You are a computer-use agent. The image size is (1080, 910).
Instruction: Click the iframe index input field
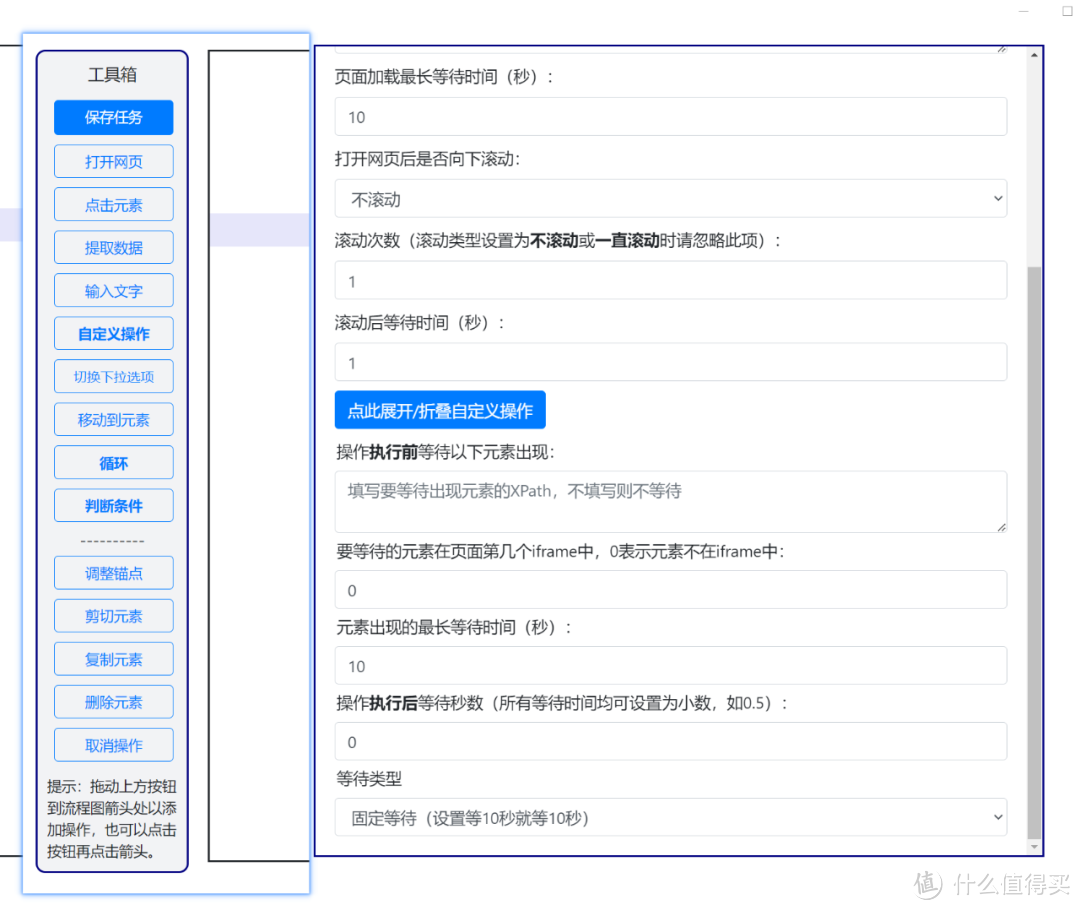(671, 590)
